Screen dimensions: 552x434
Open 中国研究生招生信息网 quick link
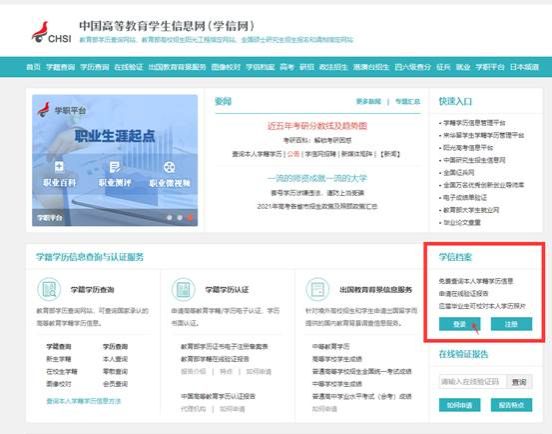[474, 160]
